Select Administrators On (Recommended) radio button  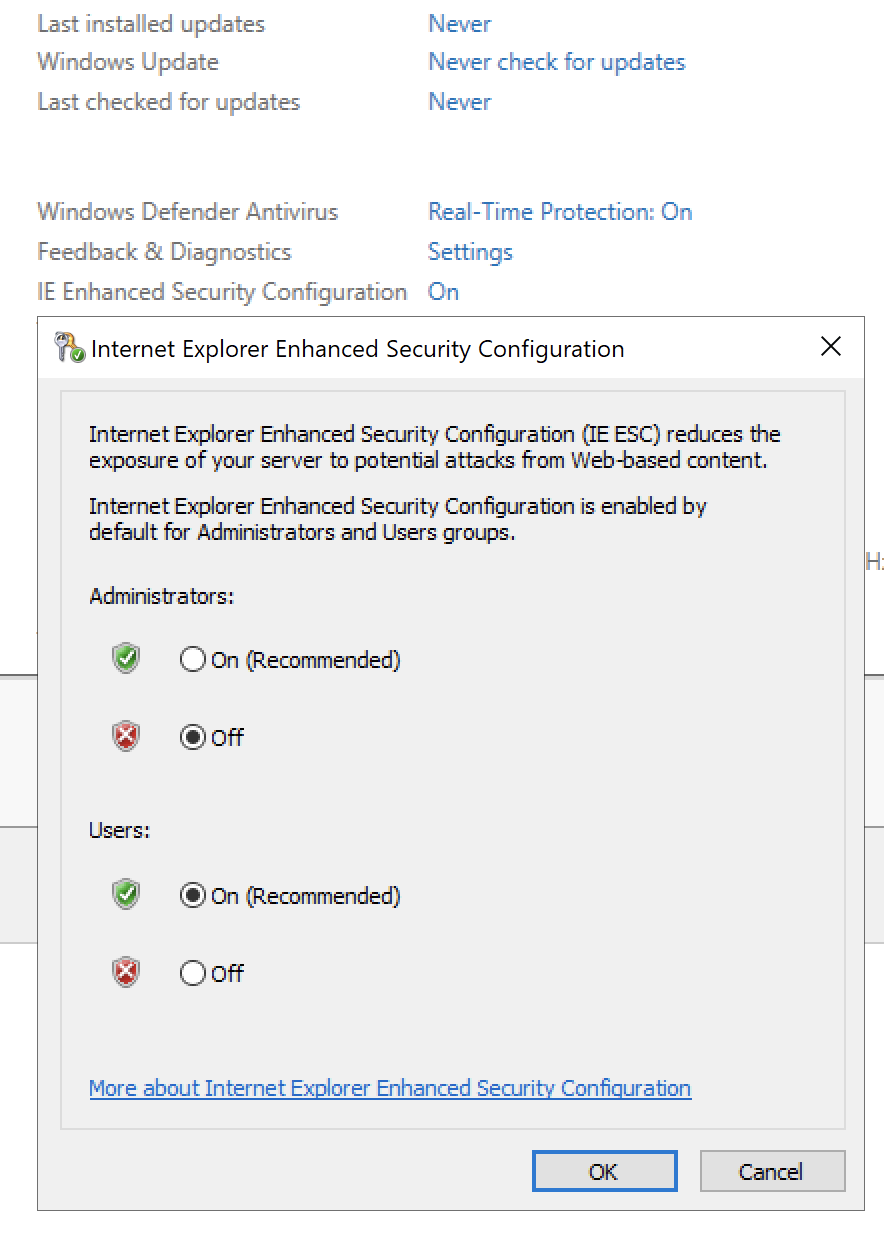[192, 660]
